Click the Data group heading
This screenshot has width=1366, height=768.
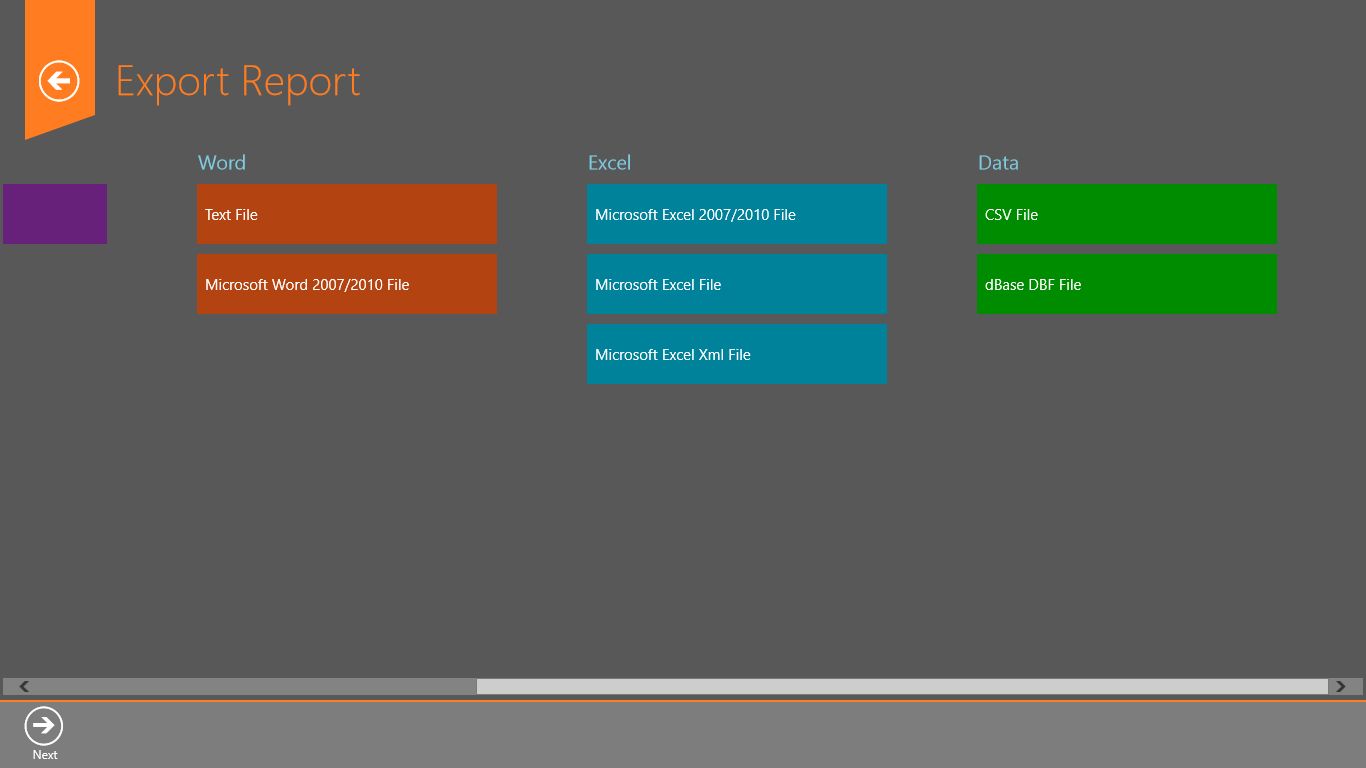coord(998,163)
